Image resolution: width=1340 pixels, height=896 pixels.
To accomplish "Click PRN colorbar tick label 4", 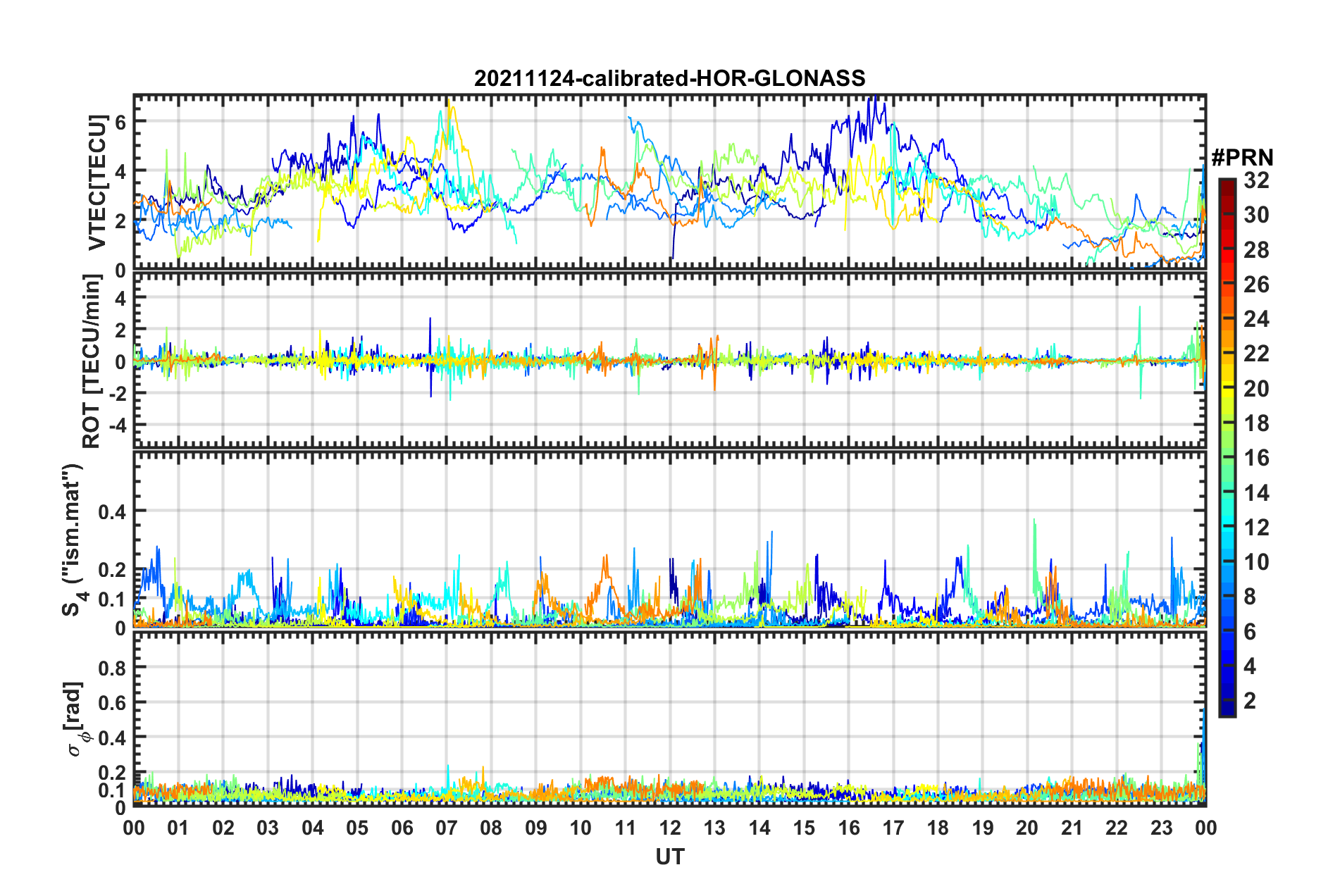I will click(x=1250, y=666).
